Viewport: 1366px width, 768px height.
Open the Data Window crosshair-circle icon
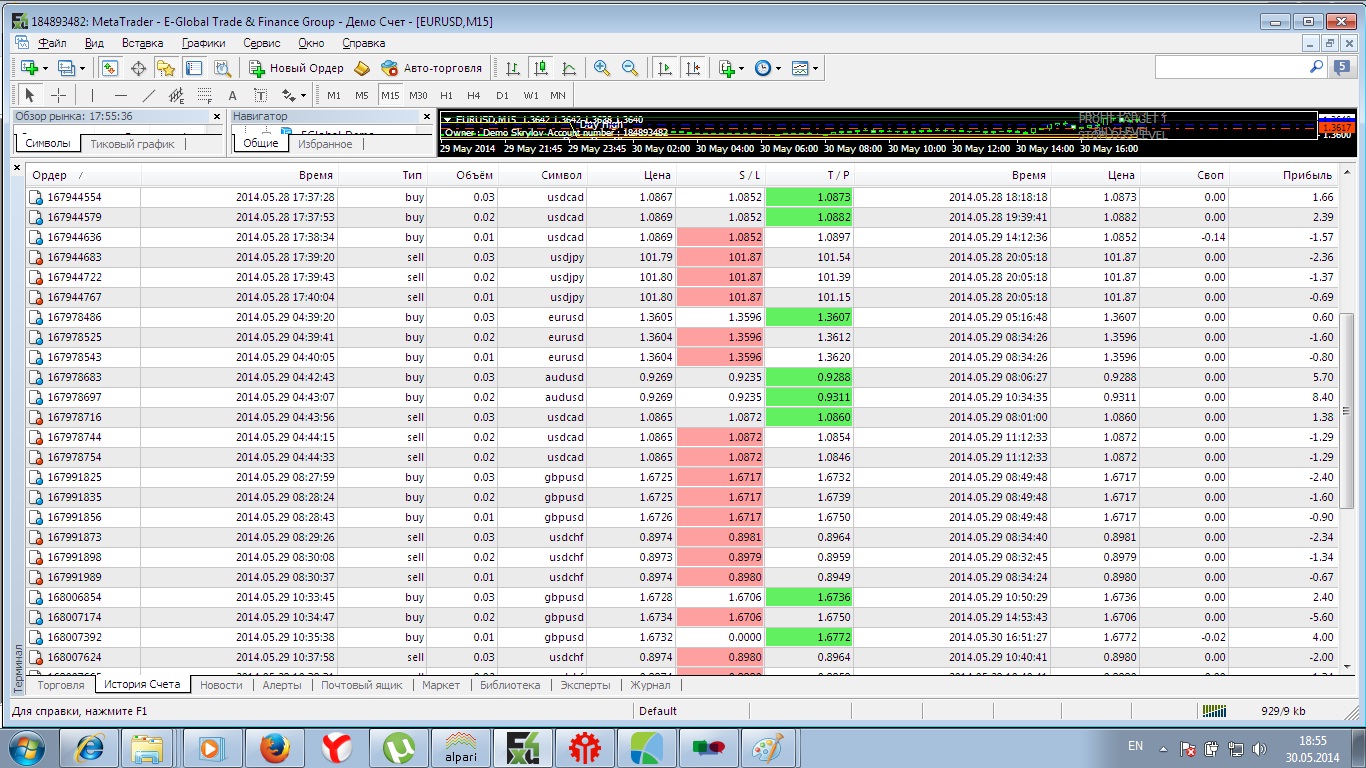(x=138, y=68)
